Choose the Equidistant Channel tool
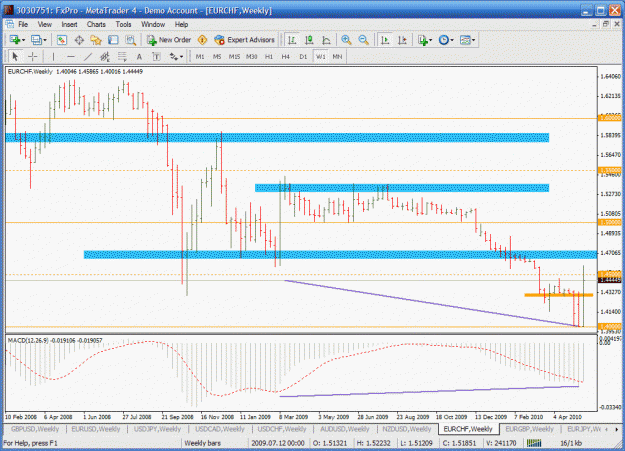Screen dimensions: 625x451 click(105, 57)
